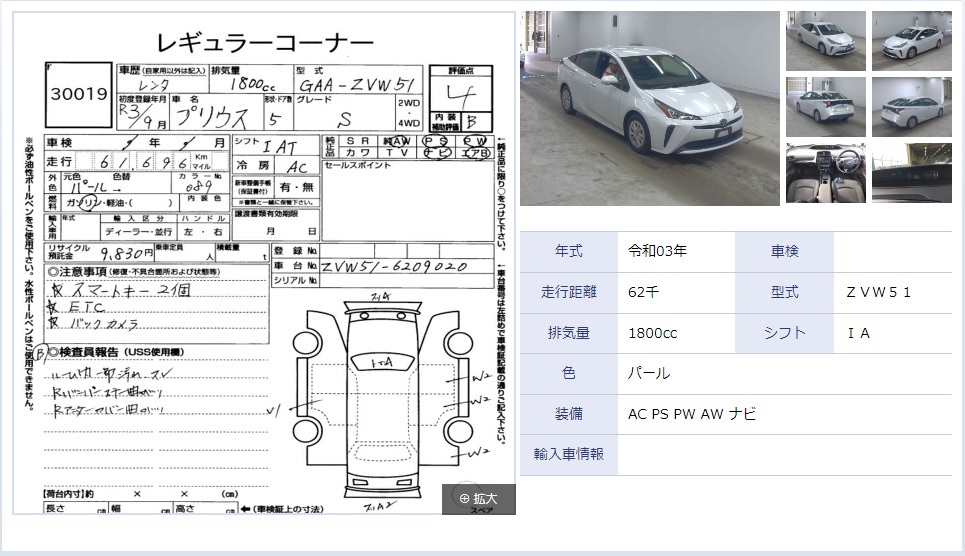
Task: Click the 拡大 zoom button
Action: (x=478, y=499)
